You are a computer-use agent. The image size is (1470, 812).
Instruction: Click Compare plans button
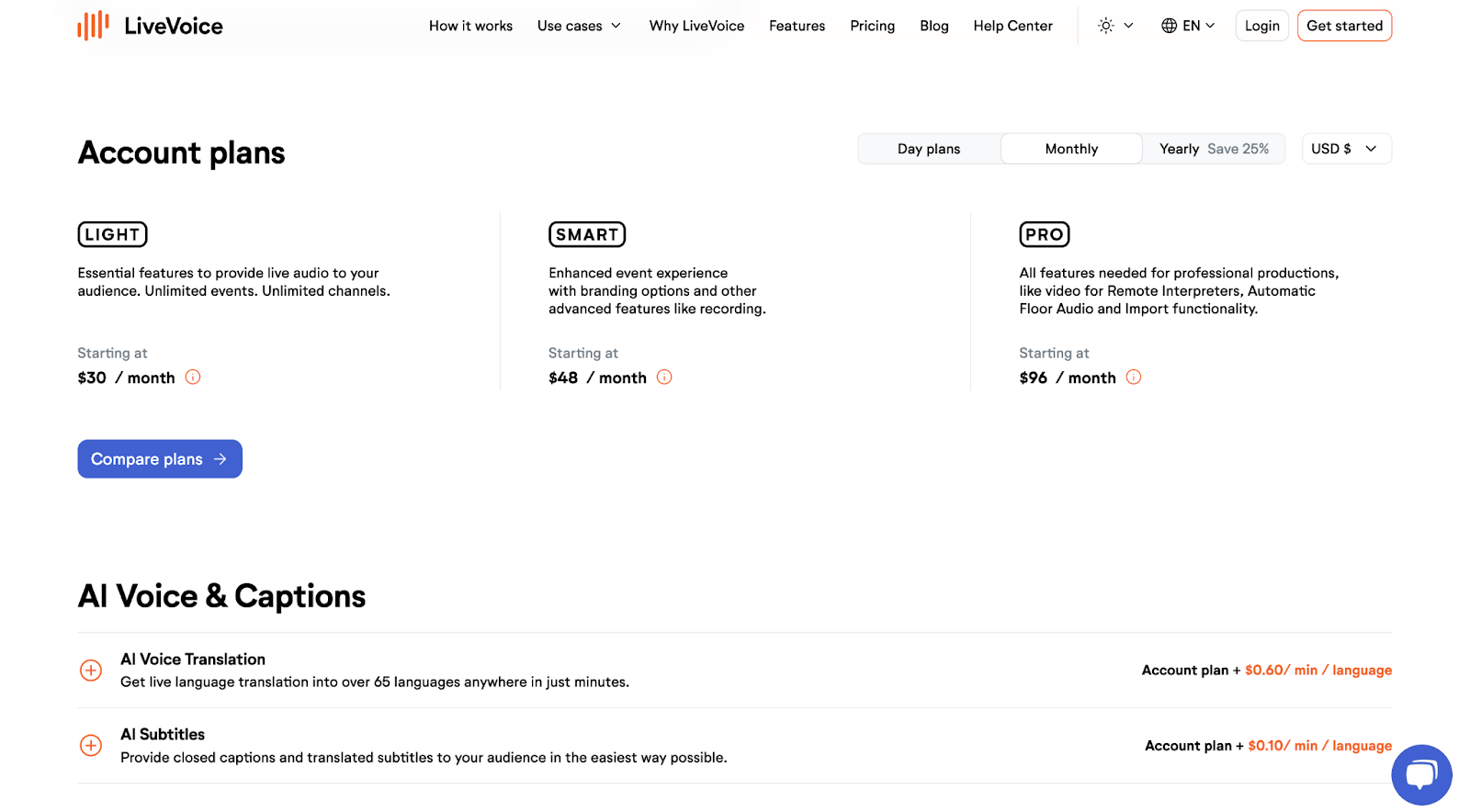click(160, 459)
